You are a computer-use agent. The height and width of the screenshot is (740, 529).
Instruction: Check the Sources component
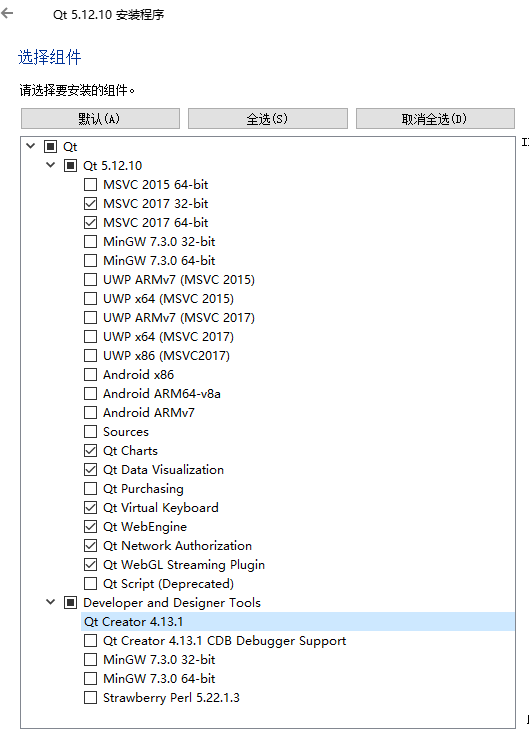coord(90,431)
